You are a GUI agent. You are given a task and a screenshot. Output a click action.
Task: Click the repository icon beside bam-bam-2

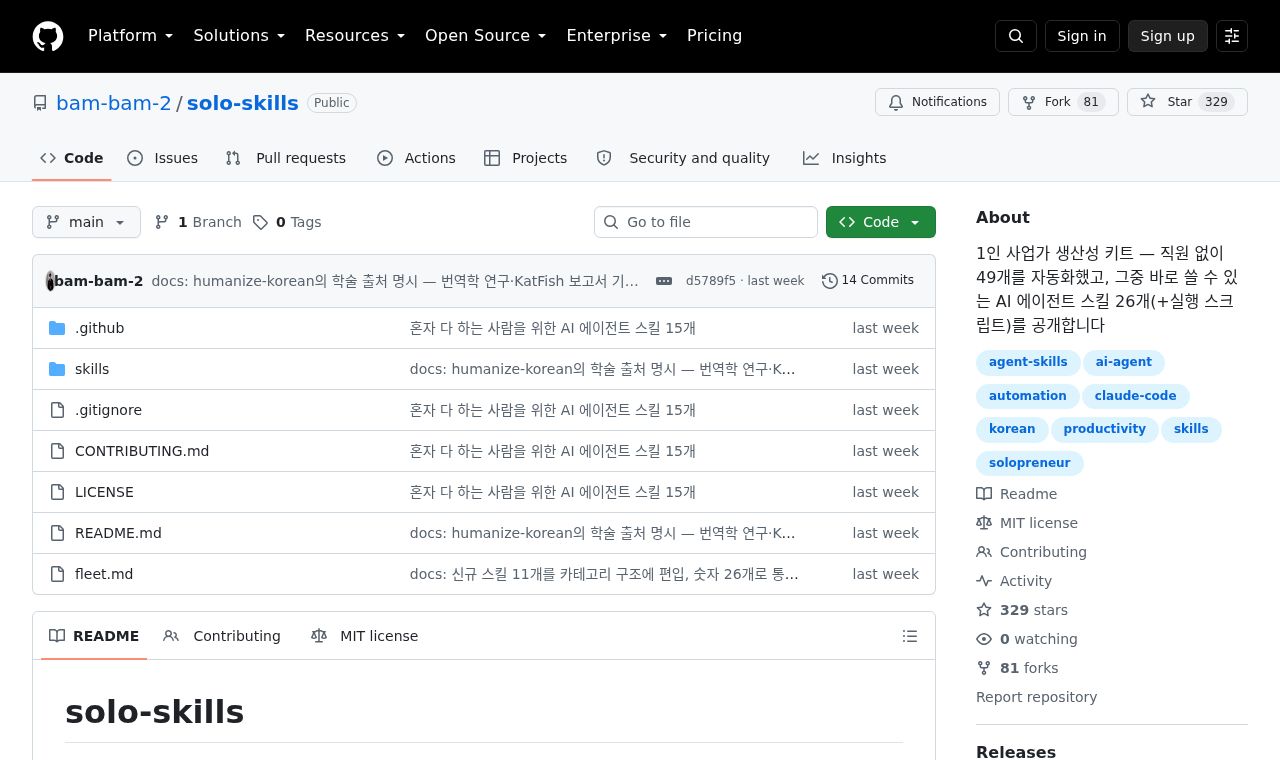point(40,103)
